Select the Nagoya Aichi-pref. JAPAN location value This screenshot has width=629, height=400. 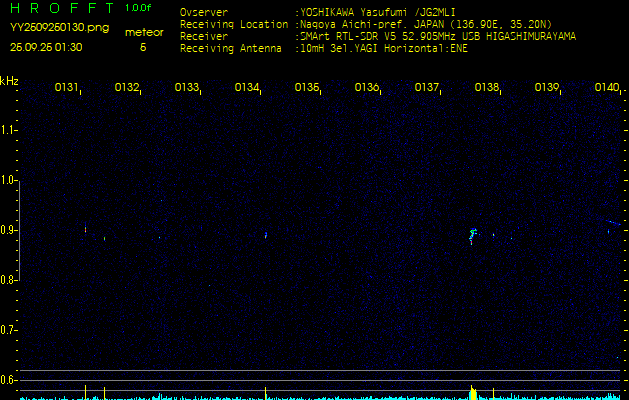tap(426, 24)
